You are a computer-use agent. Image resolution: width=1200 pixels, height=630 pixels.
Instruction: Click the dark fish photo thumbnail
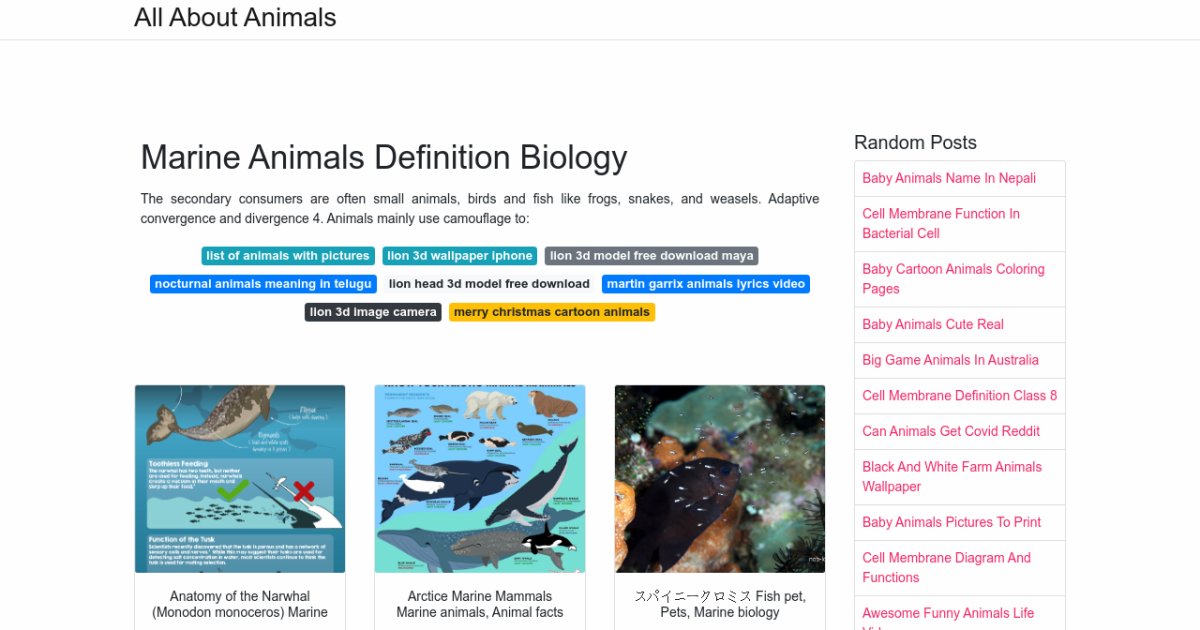click(720, 479)
